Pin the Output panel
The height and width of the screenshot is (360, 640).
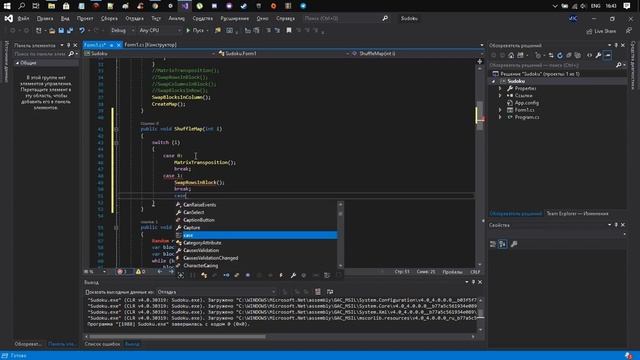click(x=473, y=282)
